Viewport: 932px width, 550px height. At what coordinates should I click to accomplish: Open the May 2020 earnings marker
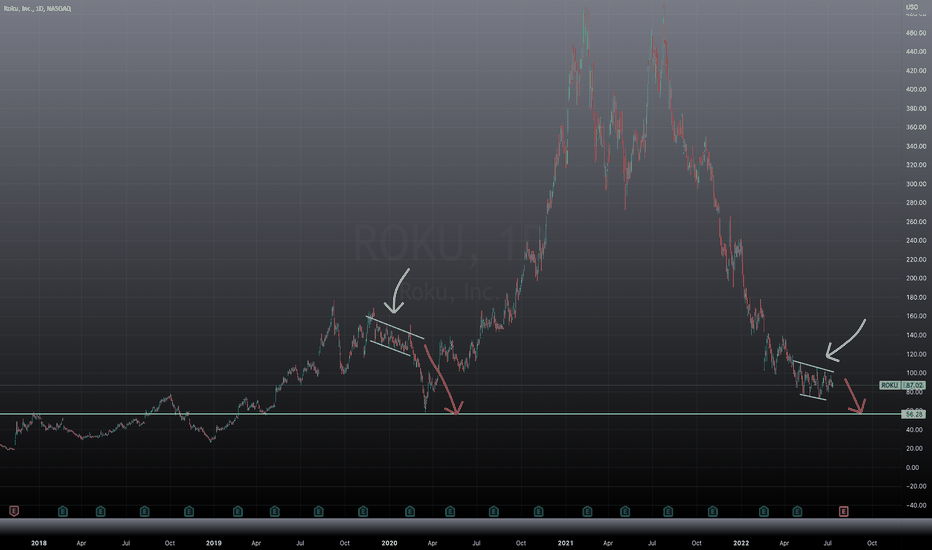pos(450,511)
